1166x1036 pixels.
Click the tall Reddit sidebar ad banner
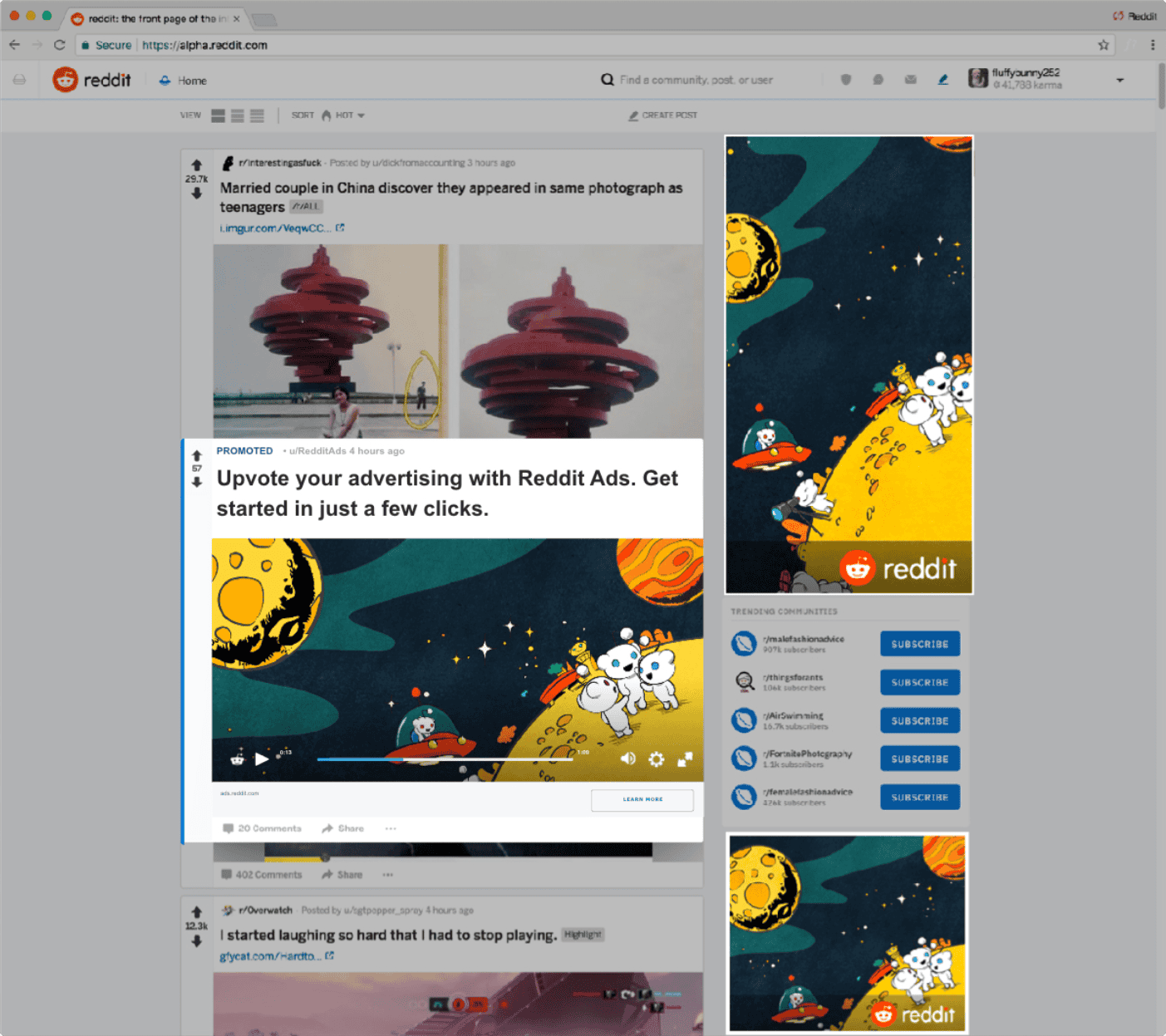[849, 365]
